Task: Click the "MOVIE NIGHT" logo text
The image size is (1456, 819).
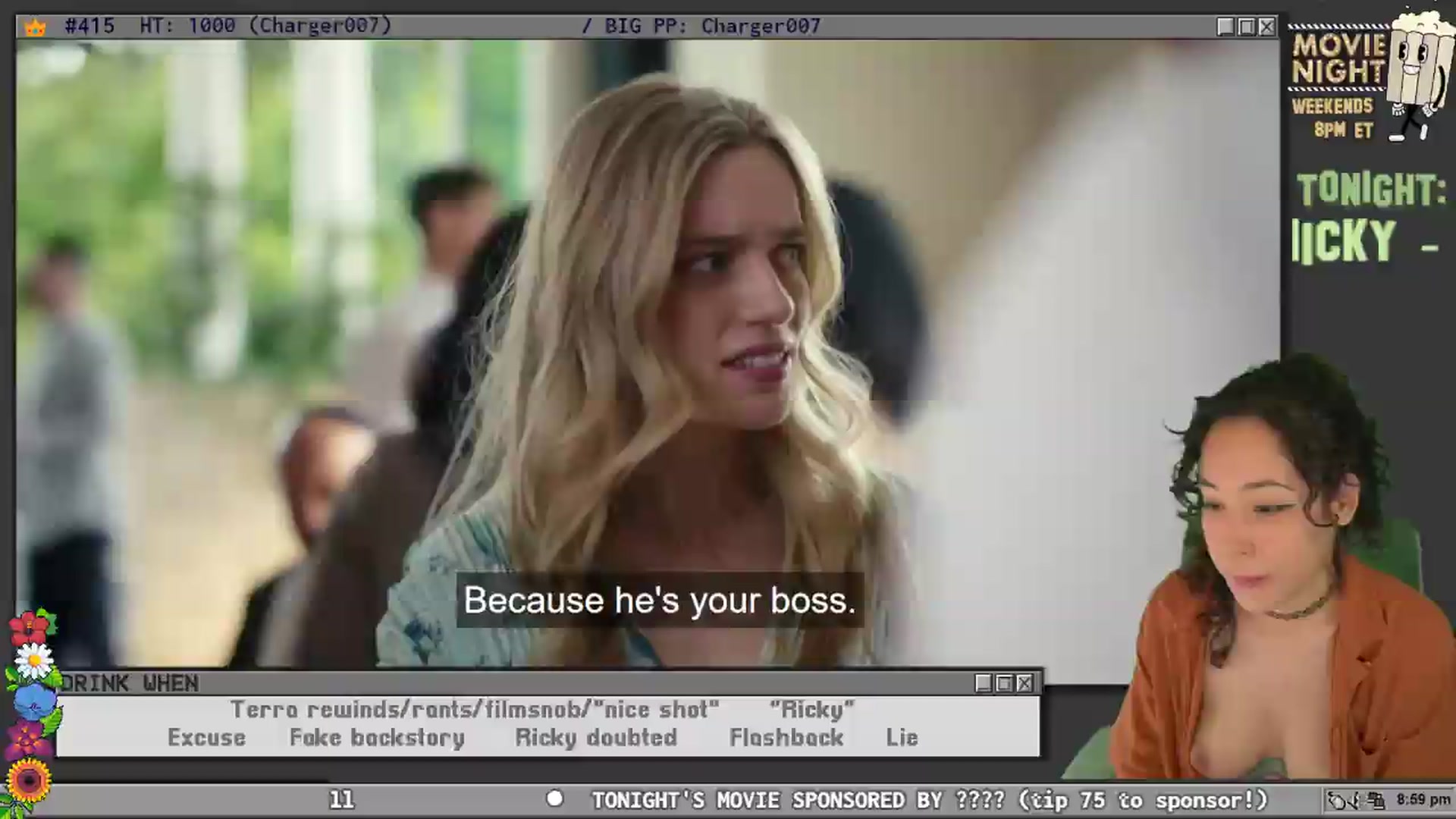Action: (x=1339, y=58)
